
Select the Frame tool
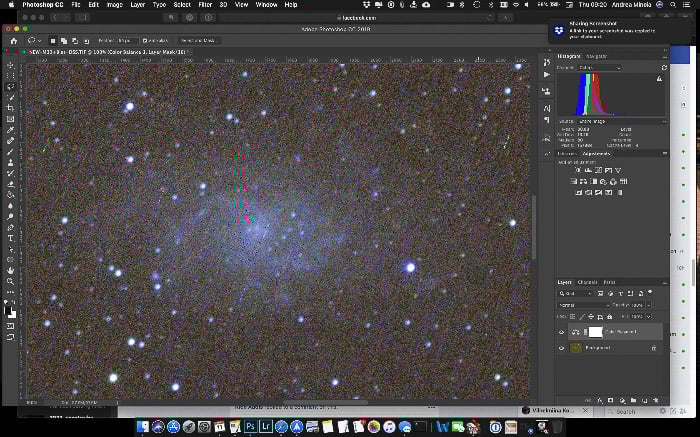point(10,119)
